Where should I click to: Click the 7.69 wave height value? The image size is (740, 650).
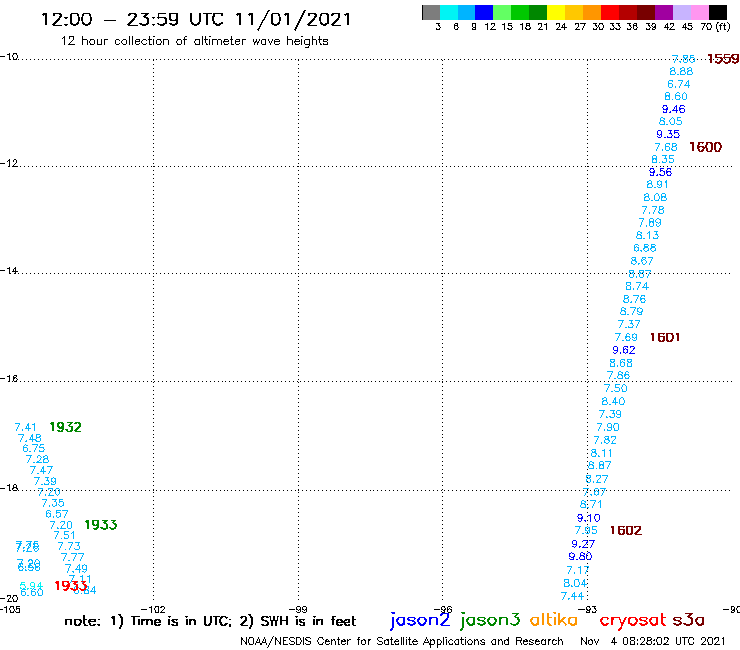(626, 338)
